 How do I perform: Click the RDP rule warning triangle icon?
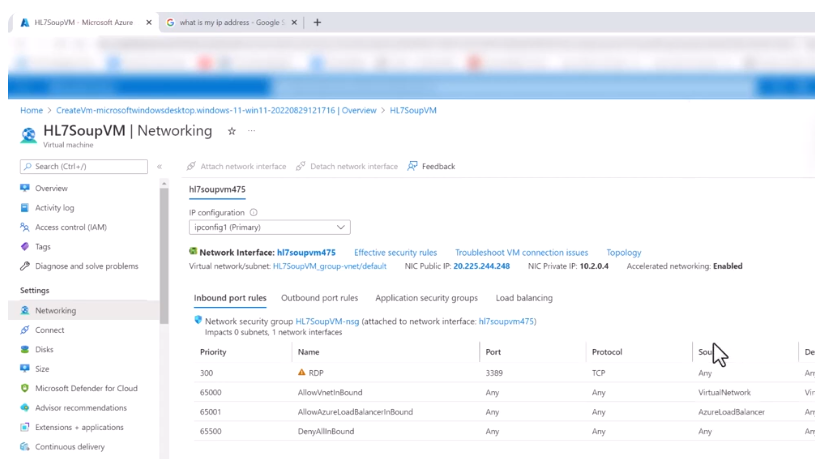coord(301,372)
